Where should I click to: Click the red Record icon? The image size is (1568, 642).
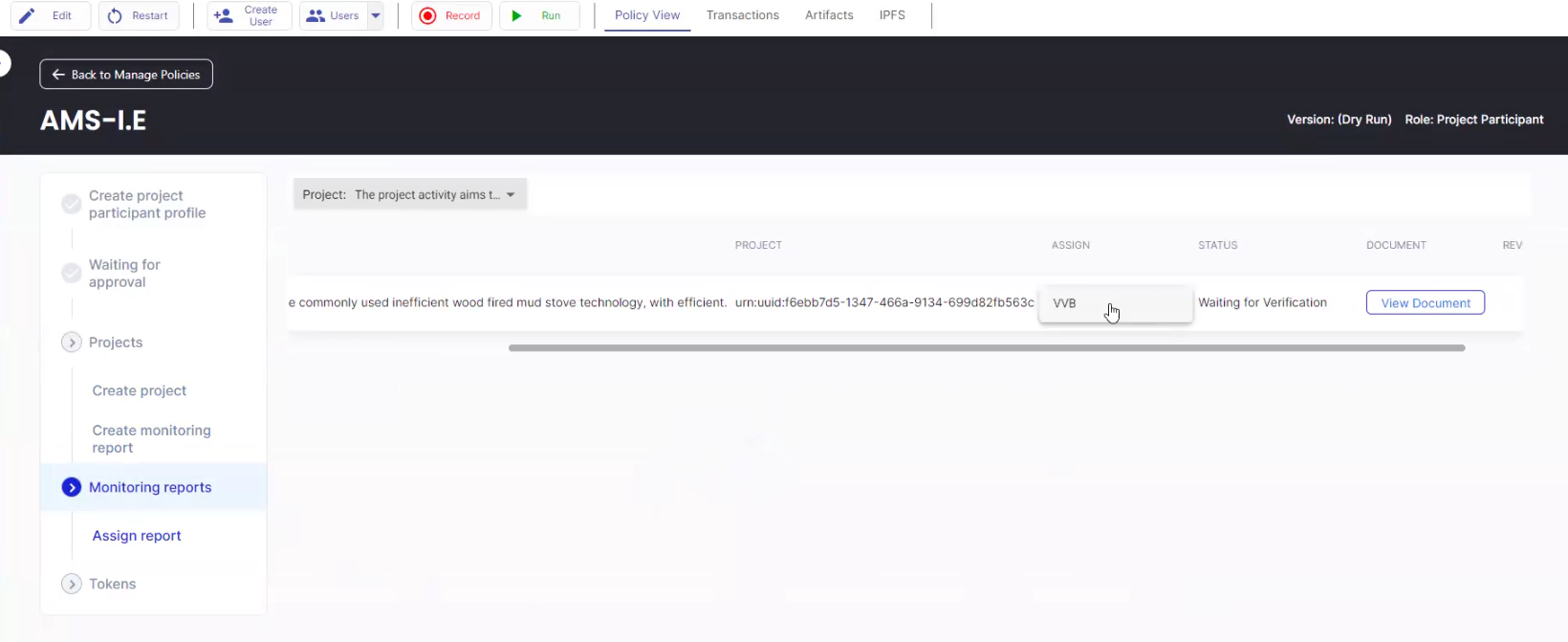[427, 15]
